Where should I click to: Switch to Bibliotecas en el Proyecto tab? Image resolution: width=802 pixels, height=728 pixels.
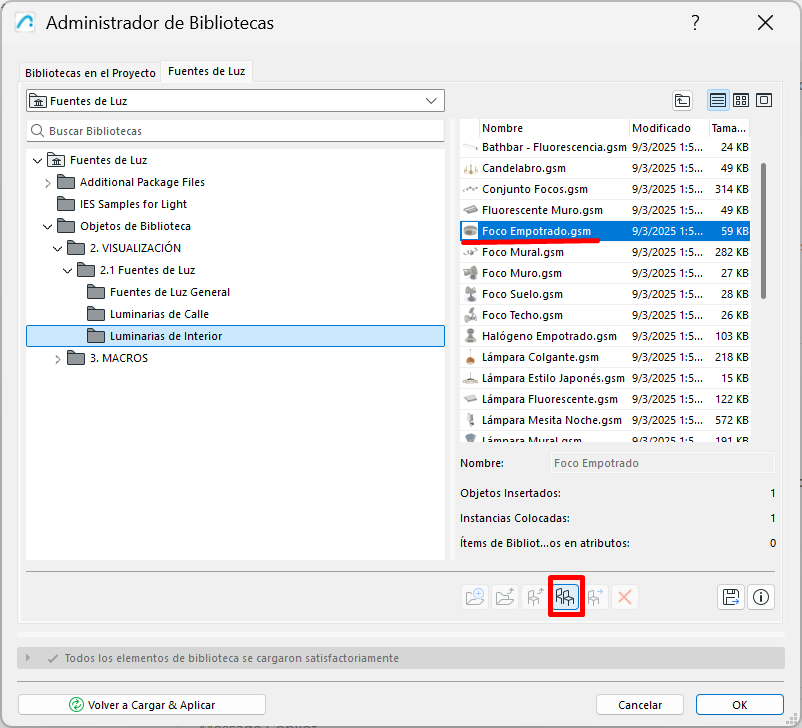[90, 73]
